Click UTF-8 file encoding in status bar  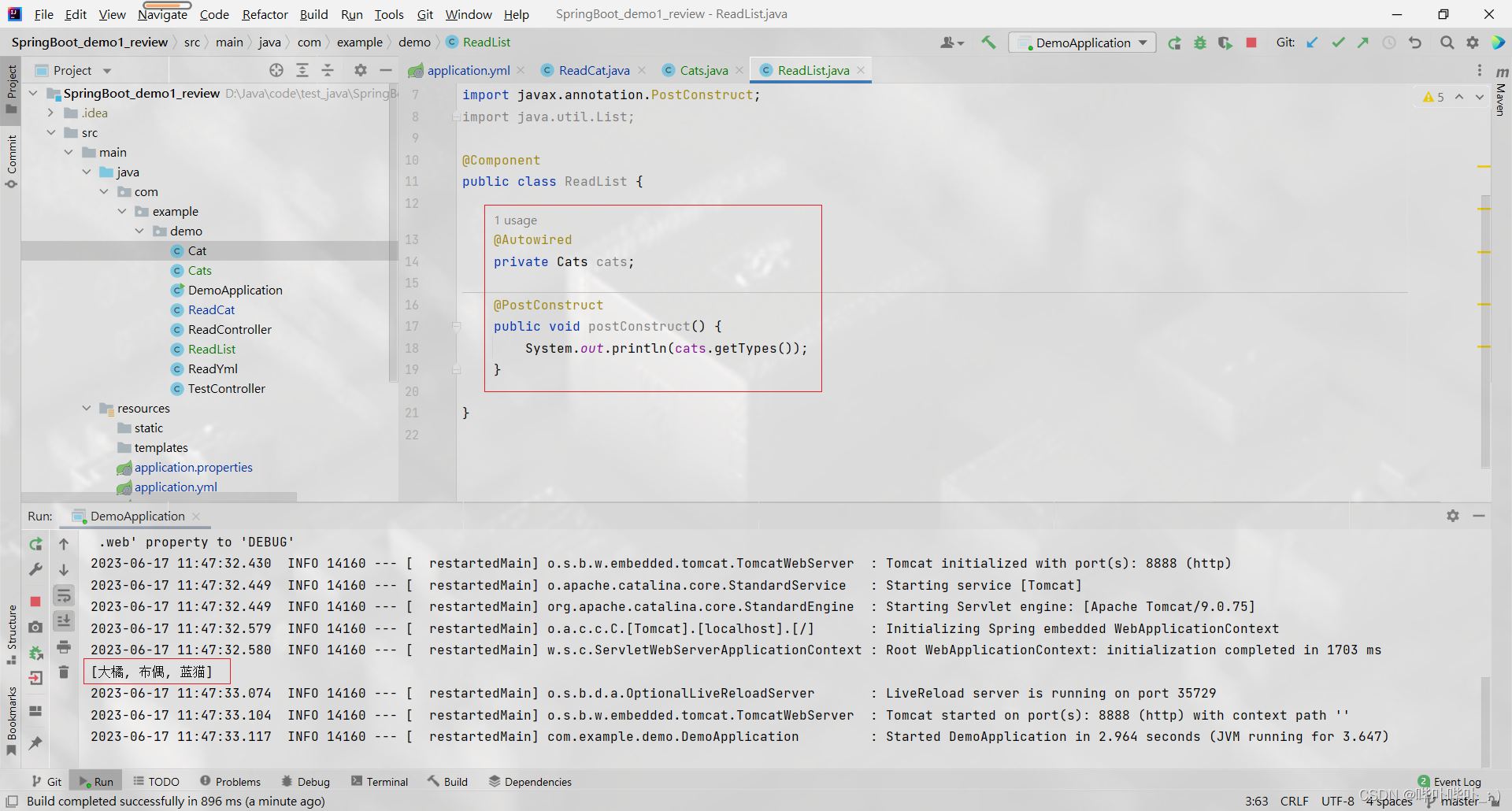(x=1337, y=801)
